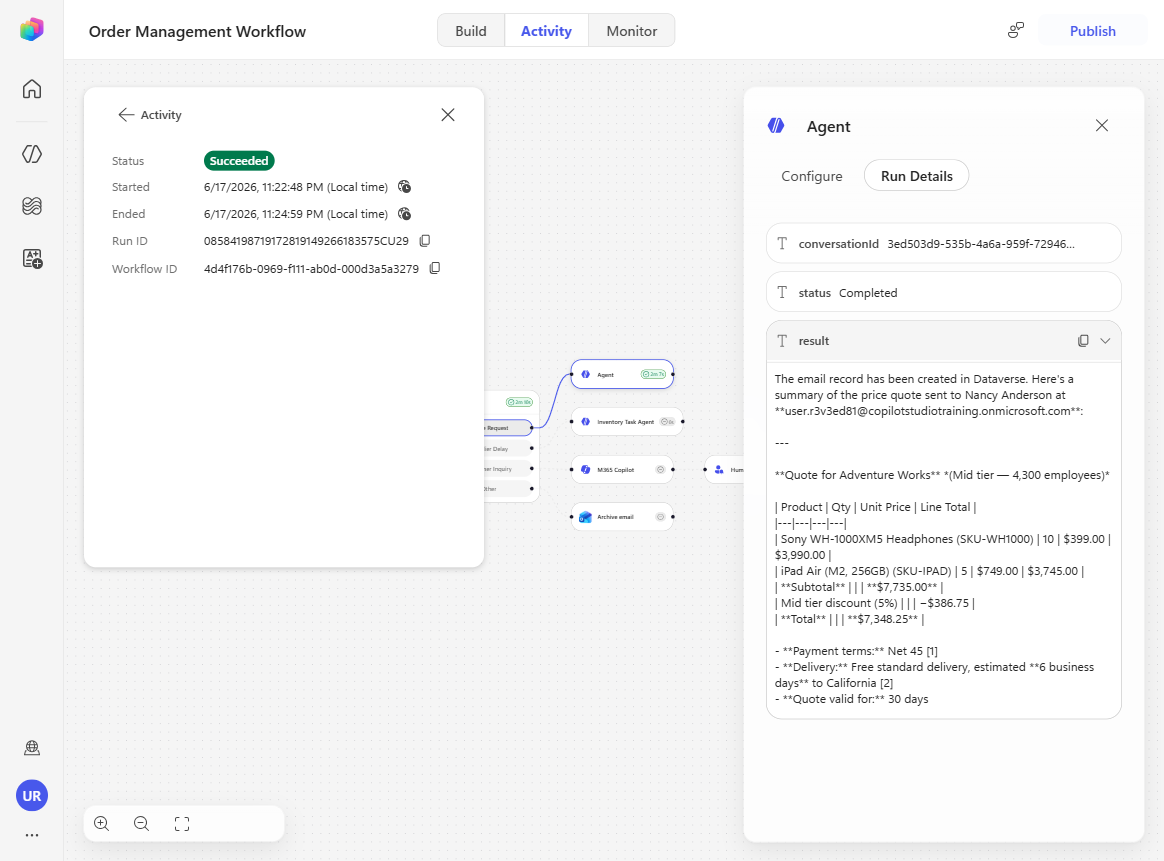Collapse the result section chevron
The width and height of the screenshot is (1164, 861).
tap(1105, 341)
